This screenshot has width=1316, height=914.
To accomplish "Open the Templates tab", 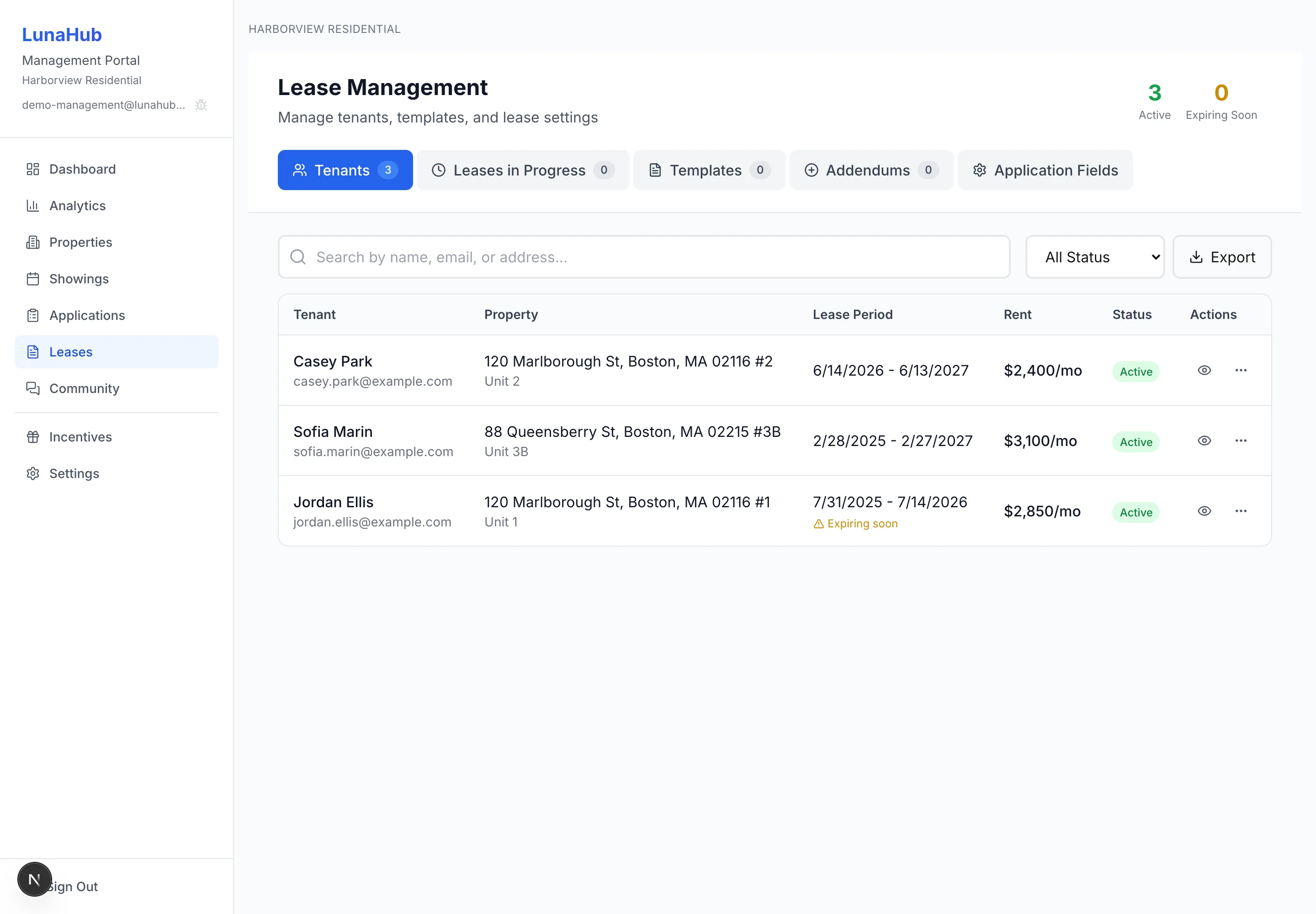I will [710, 170].
